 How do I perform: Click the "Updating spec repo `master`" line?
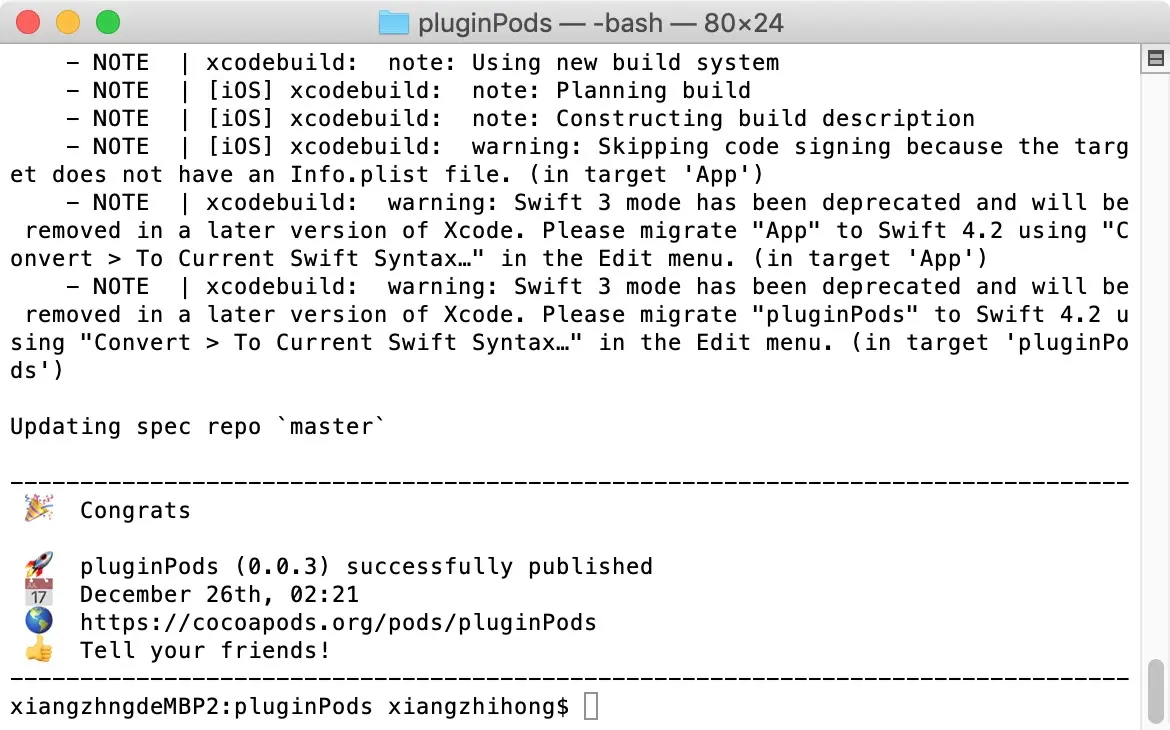198,427
